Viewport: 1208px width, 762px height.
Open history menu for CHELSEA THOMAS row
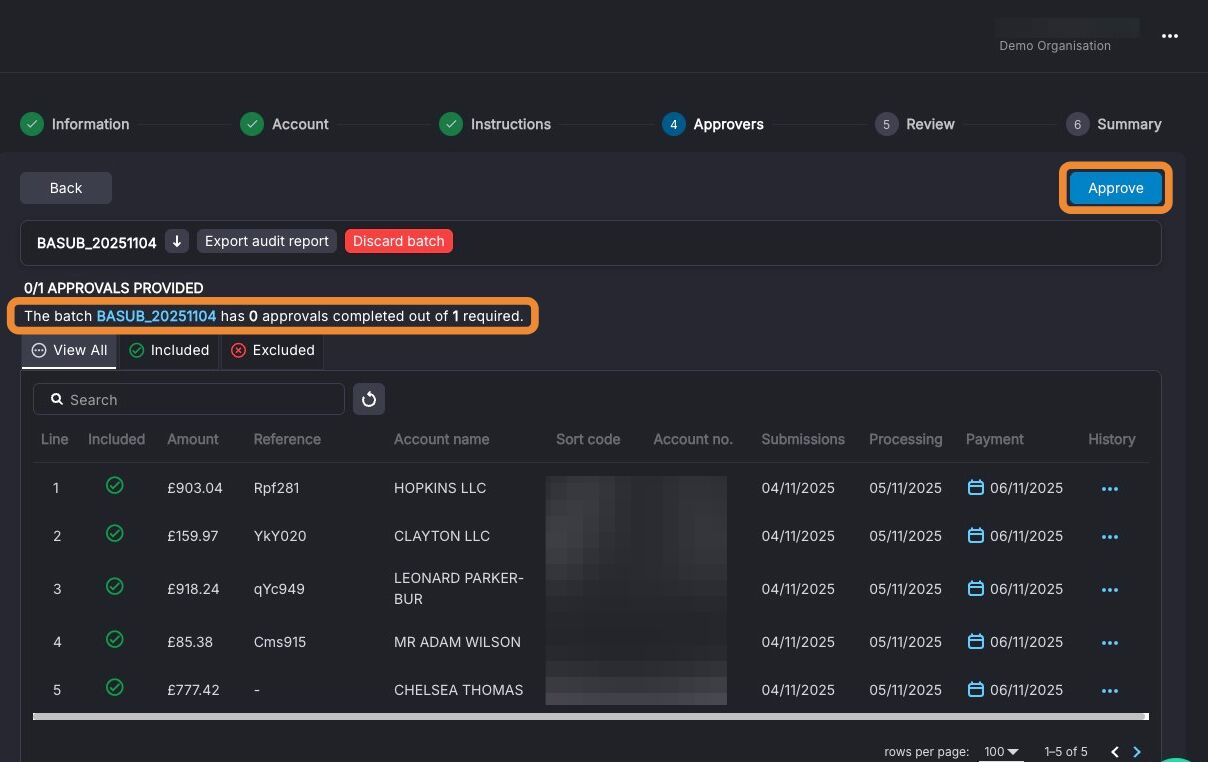coord(1109,691)
